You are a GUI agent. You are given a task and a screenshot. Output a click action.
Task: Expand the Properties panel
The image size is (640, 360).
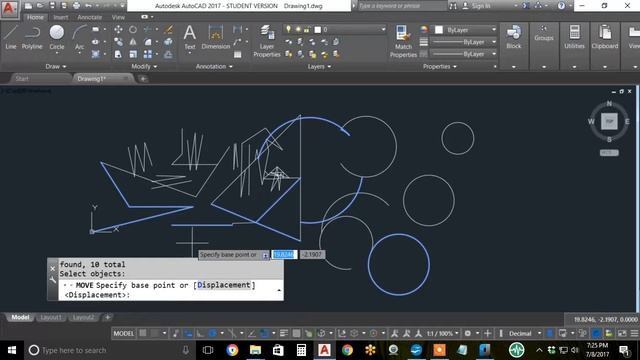coord(440,67)
